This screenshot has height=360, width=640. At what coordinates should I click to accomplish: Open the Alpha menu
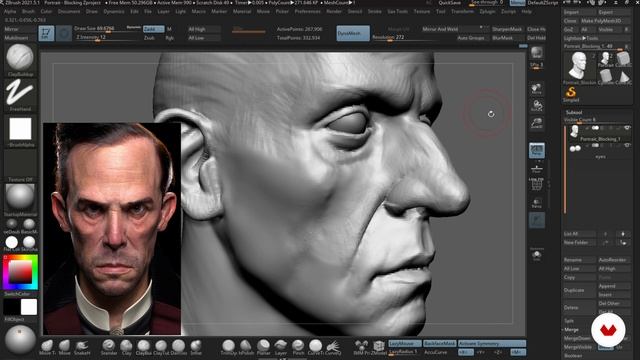[x=10, y=11]
